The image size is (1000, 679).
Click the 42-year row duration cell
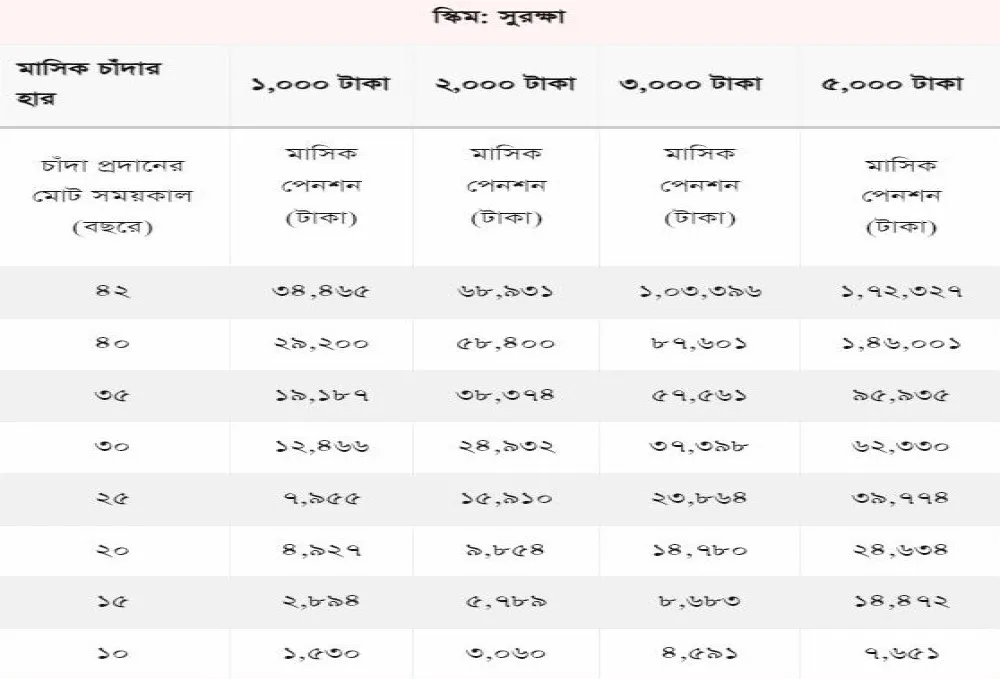click(x=112, y=291)
